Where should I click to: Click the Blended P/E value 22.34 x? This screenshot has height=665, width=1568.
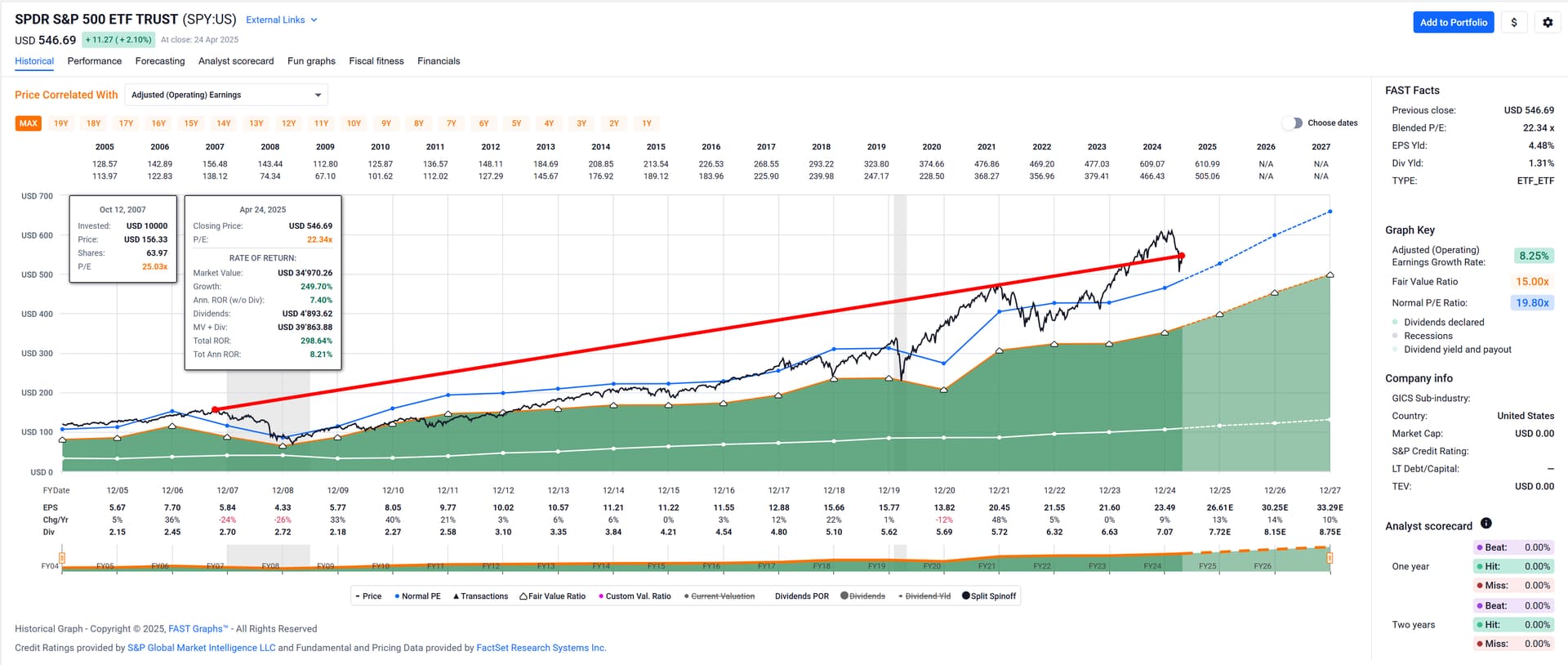pos(1539,128)
